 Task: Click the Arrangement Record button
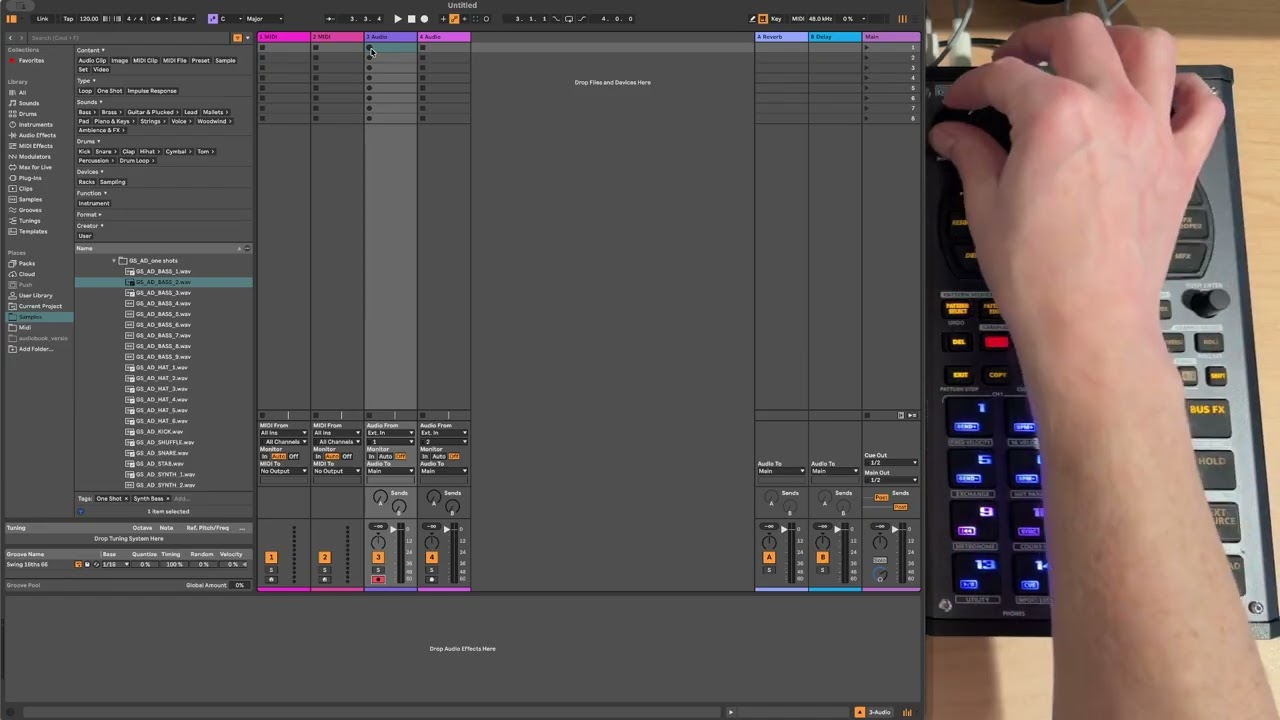coord(424,18)
